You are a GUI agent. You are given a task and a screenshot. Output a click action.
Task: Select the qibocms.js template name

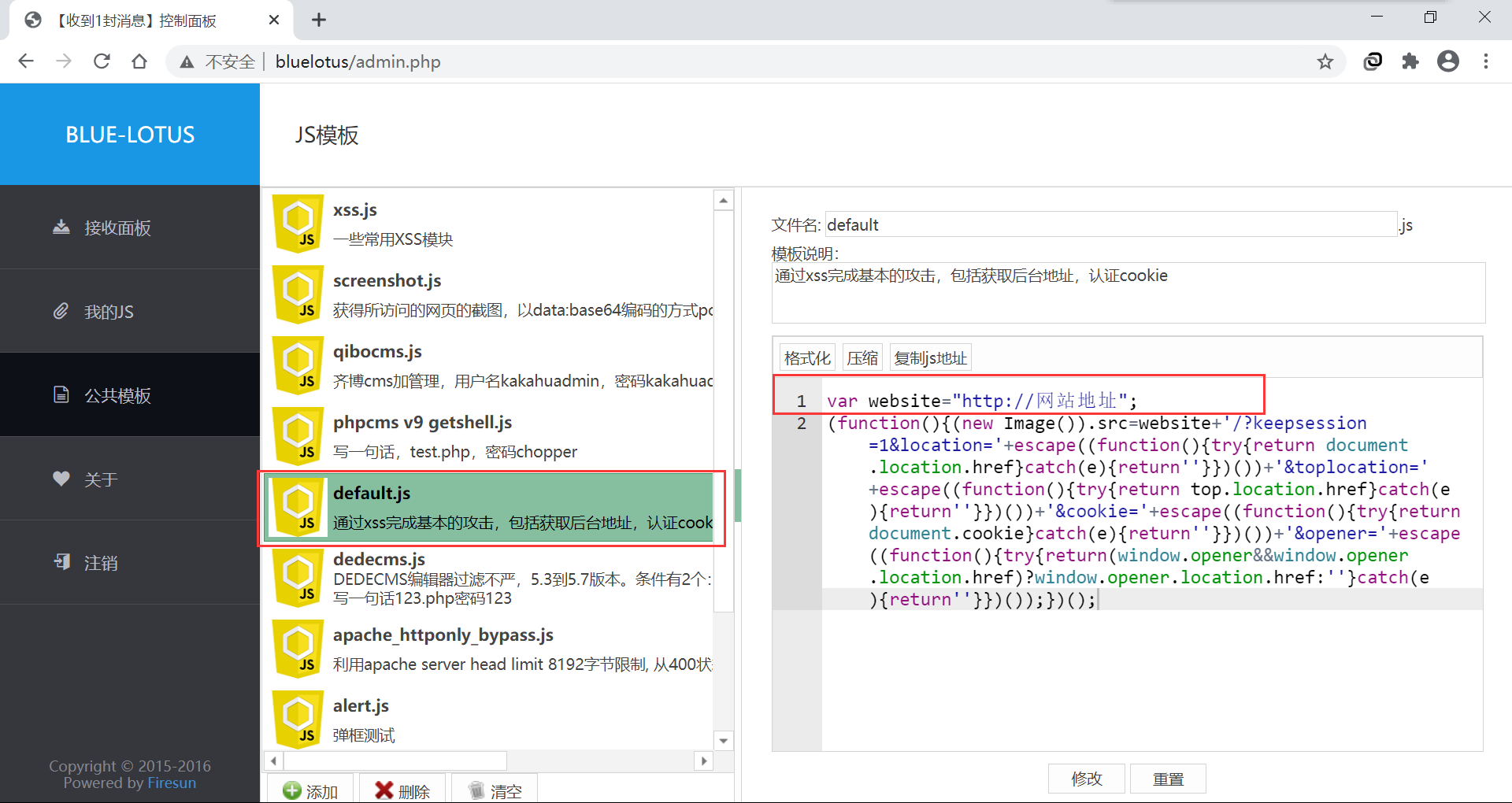pyautogui.click(x=377, y=351)
